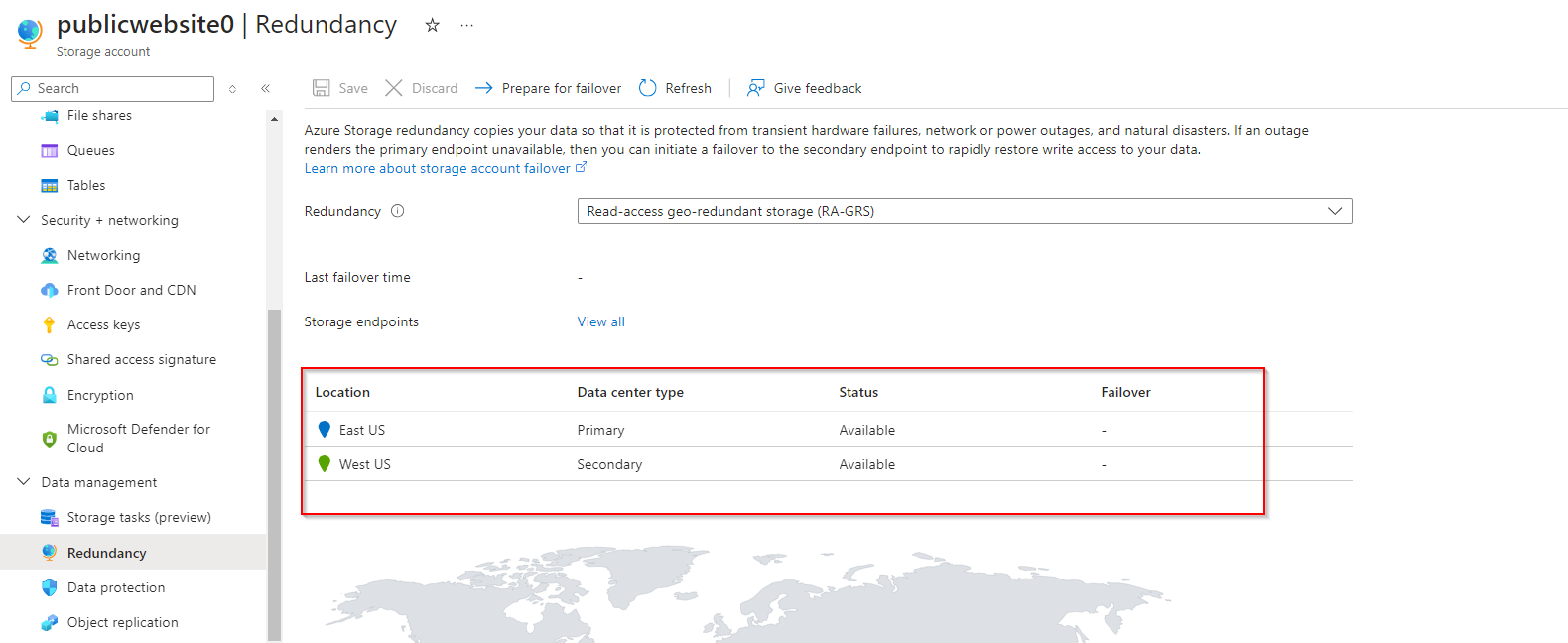The image size is (1568, 643).
Task: Open Front Door and CDN page
Action: (131, 290)
